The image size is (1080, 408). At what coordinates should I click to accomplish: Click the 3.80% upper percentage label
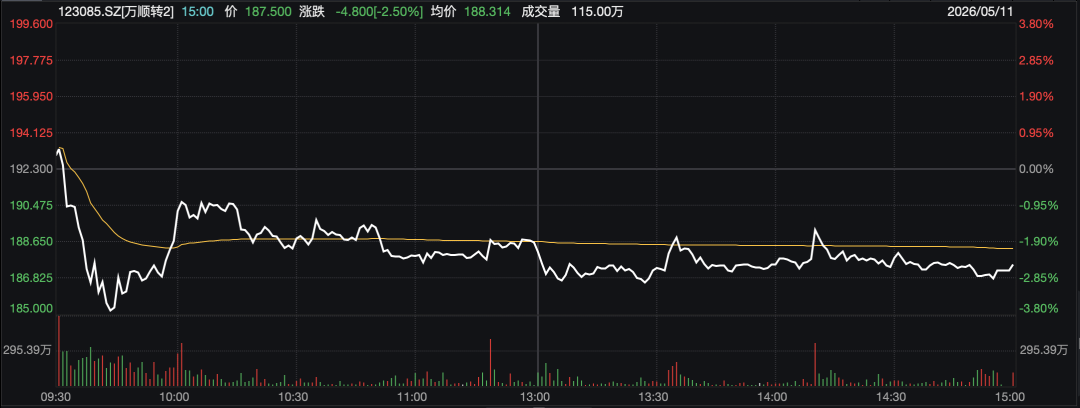pos(1037,24)
